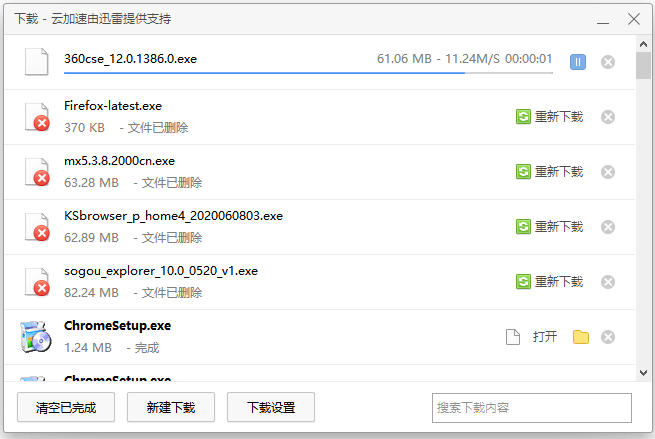655x439 pixels.
Task: Select the fully visible ChromeSetup.exe filename
Action: [x=117, y=326]
